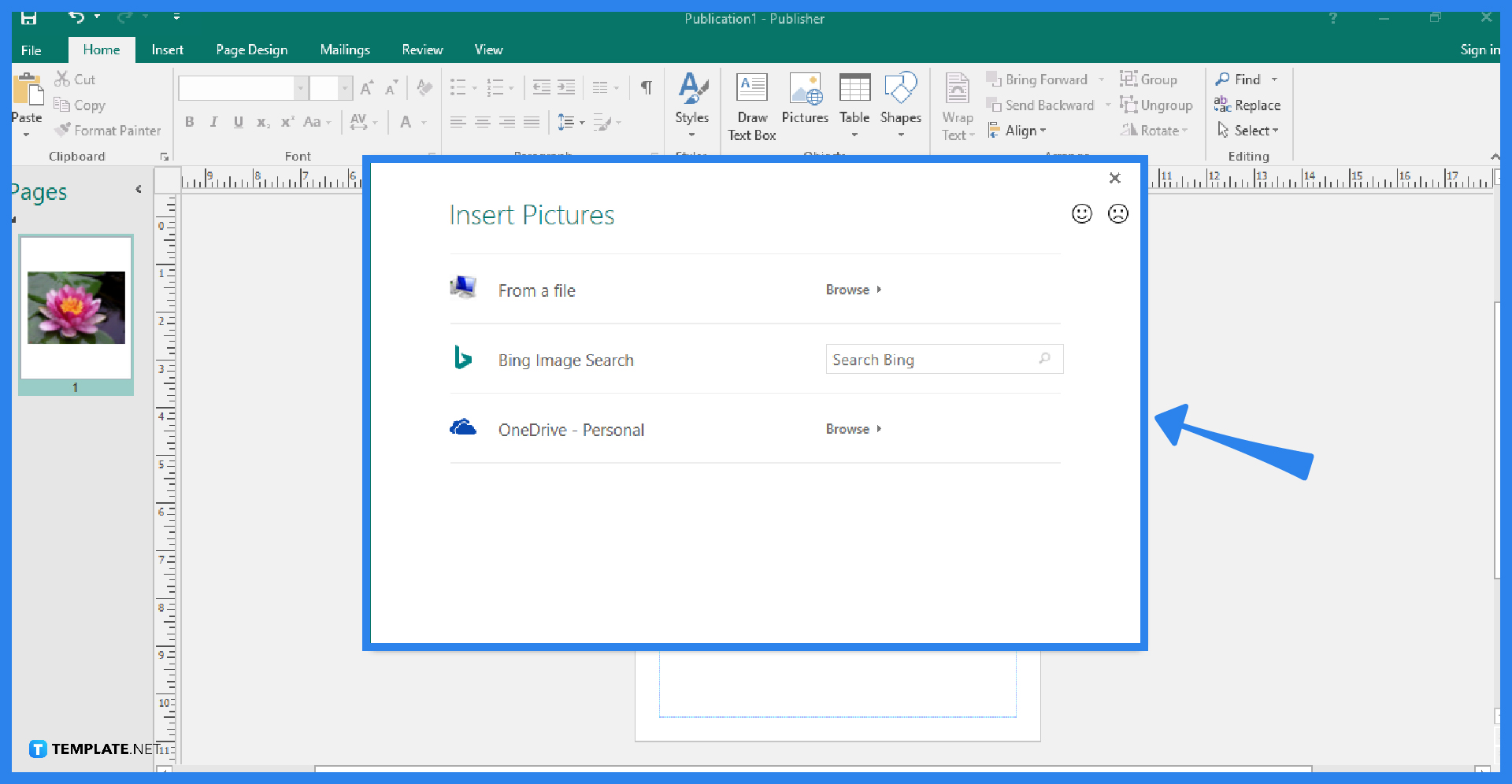Click the Search Bing input field
Image resolution: width=1512 pixels, height=784 pixels.
click(929, 359)
